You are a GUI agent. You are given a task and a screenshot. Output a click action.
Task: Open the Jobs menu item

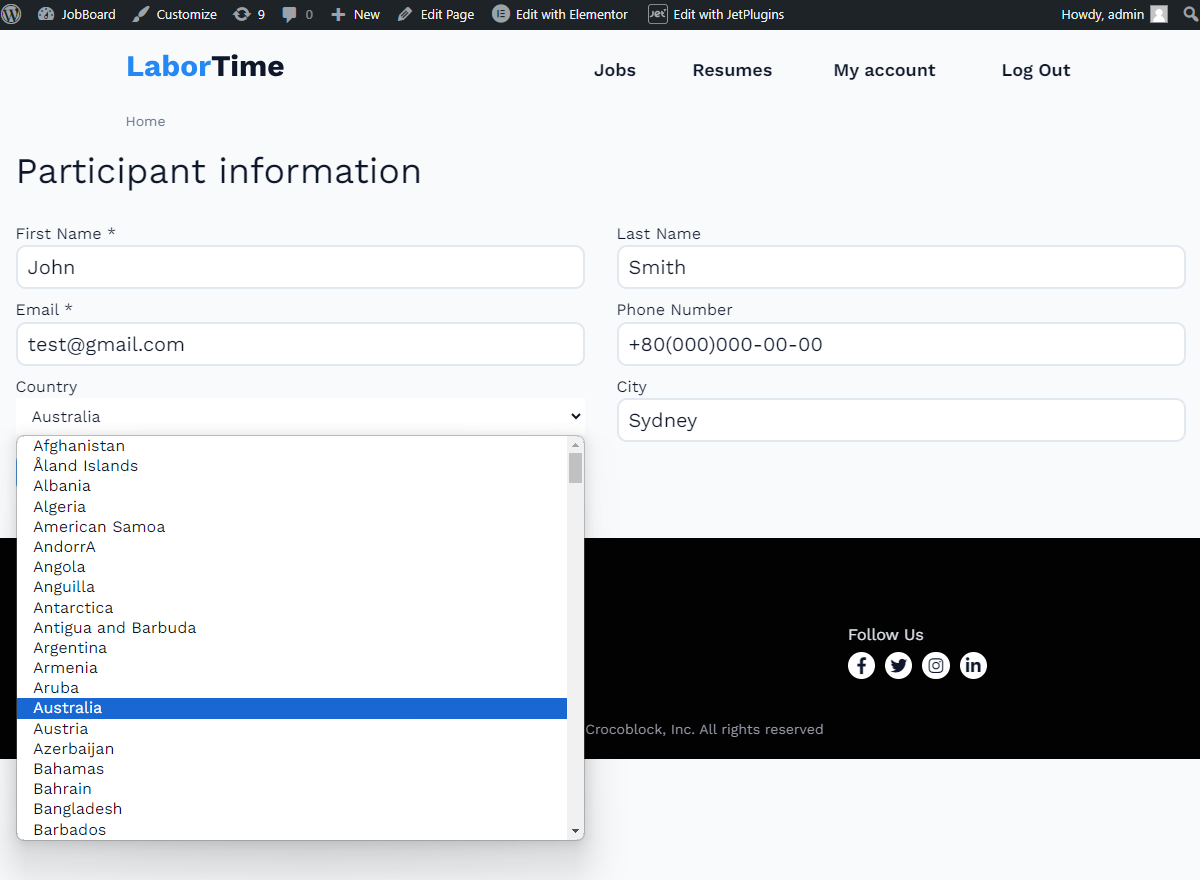(614, 70)
